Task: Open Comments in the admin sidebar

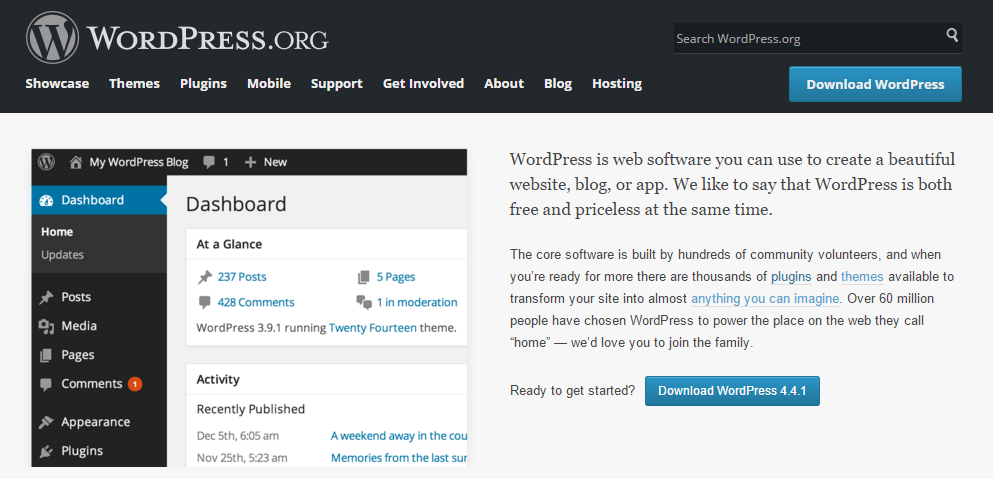Action: (x=92, y=384)
